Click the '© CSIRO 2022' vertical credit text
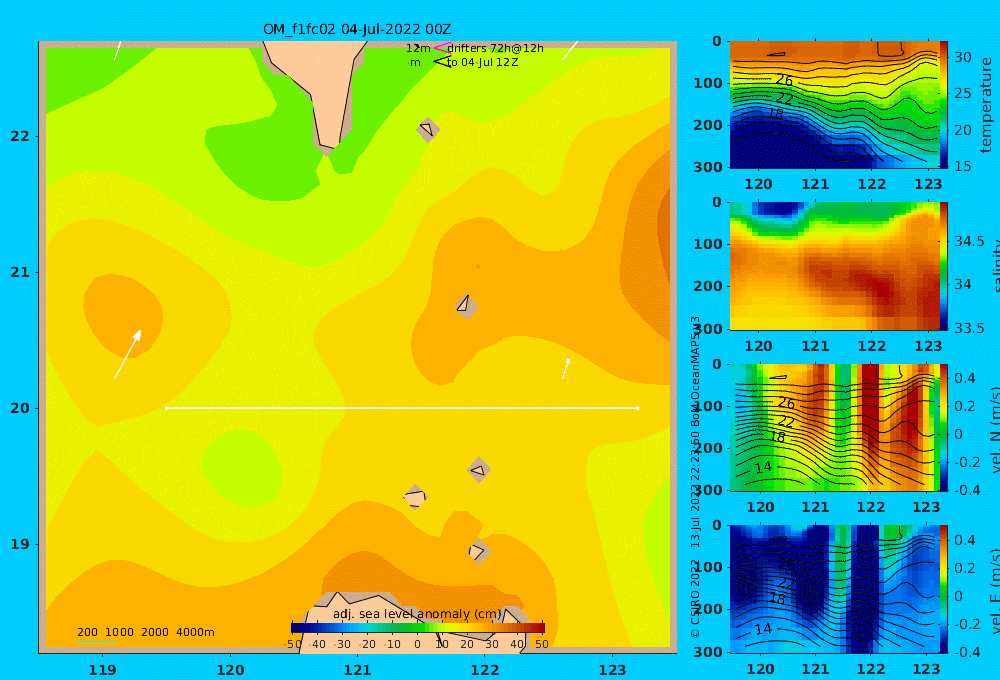 coord(695,598)
